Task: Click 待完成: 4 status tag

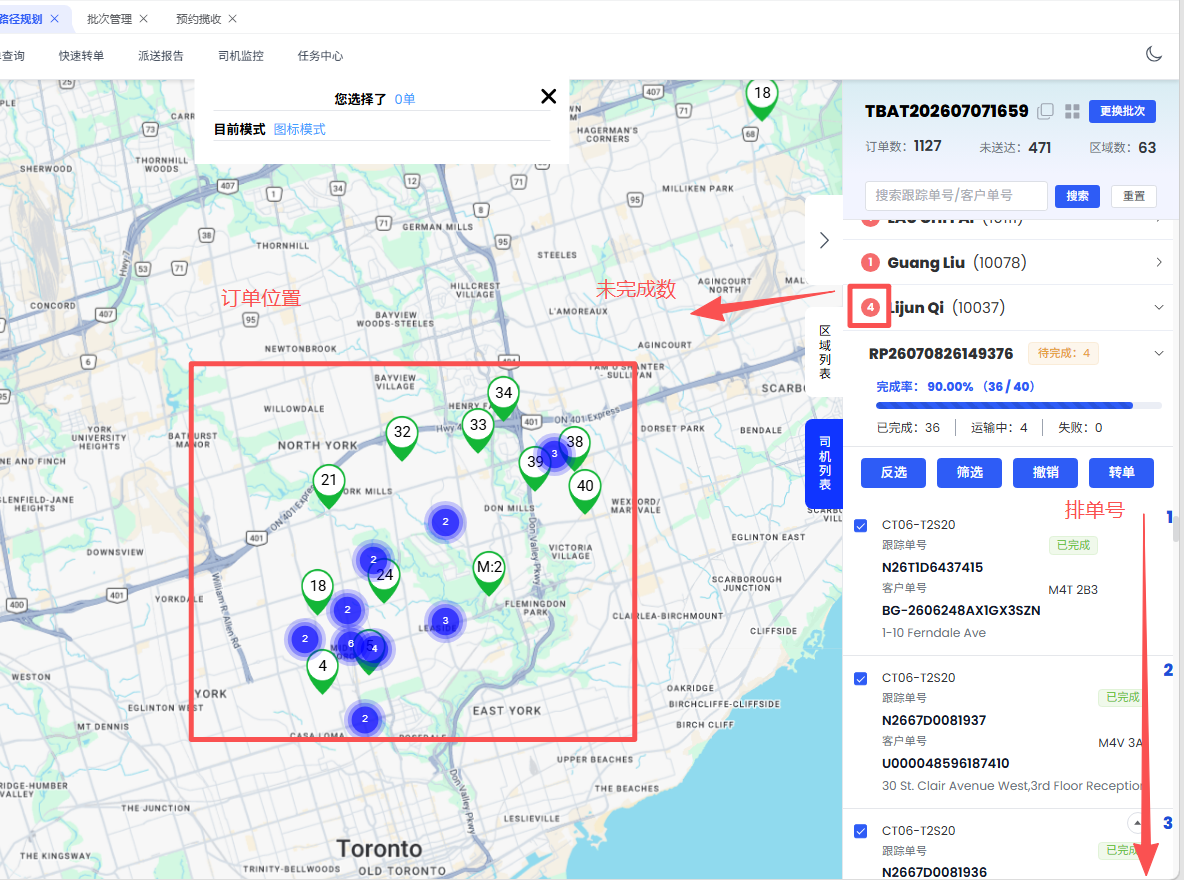Action: coord(1063,353)
